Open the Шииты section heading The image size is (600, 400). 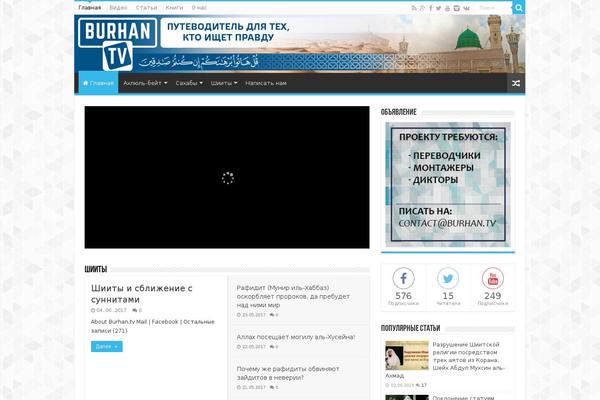96,269
